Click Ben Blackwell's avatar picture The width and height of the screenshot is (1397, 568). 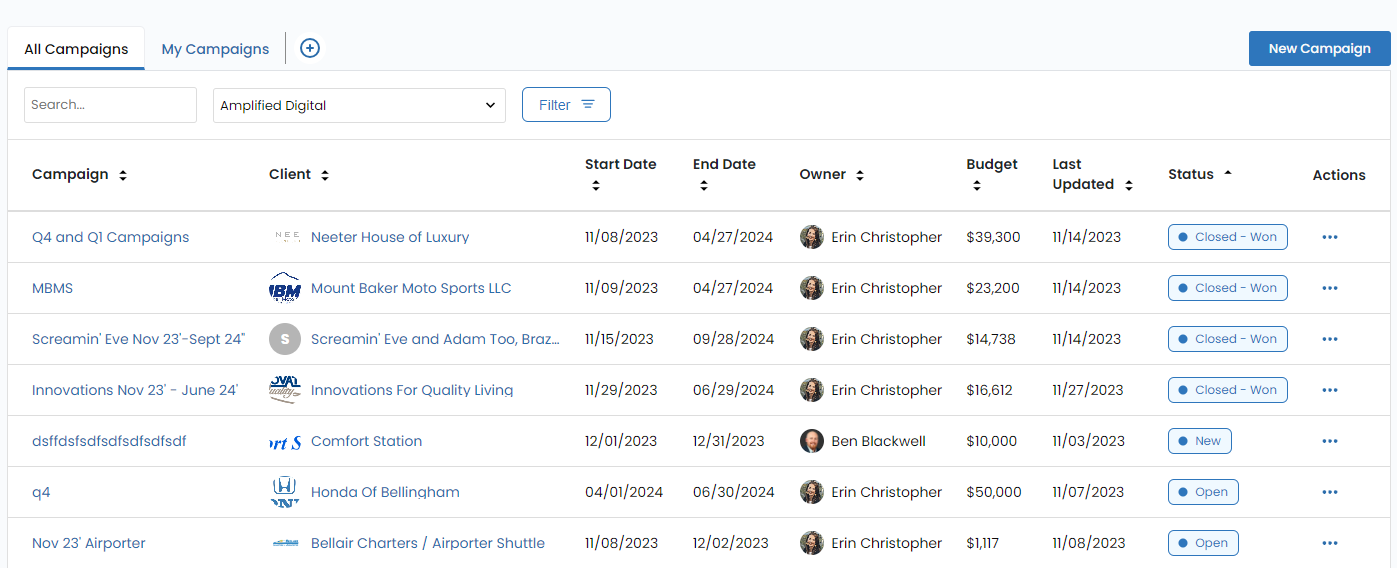click(812, 441)
